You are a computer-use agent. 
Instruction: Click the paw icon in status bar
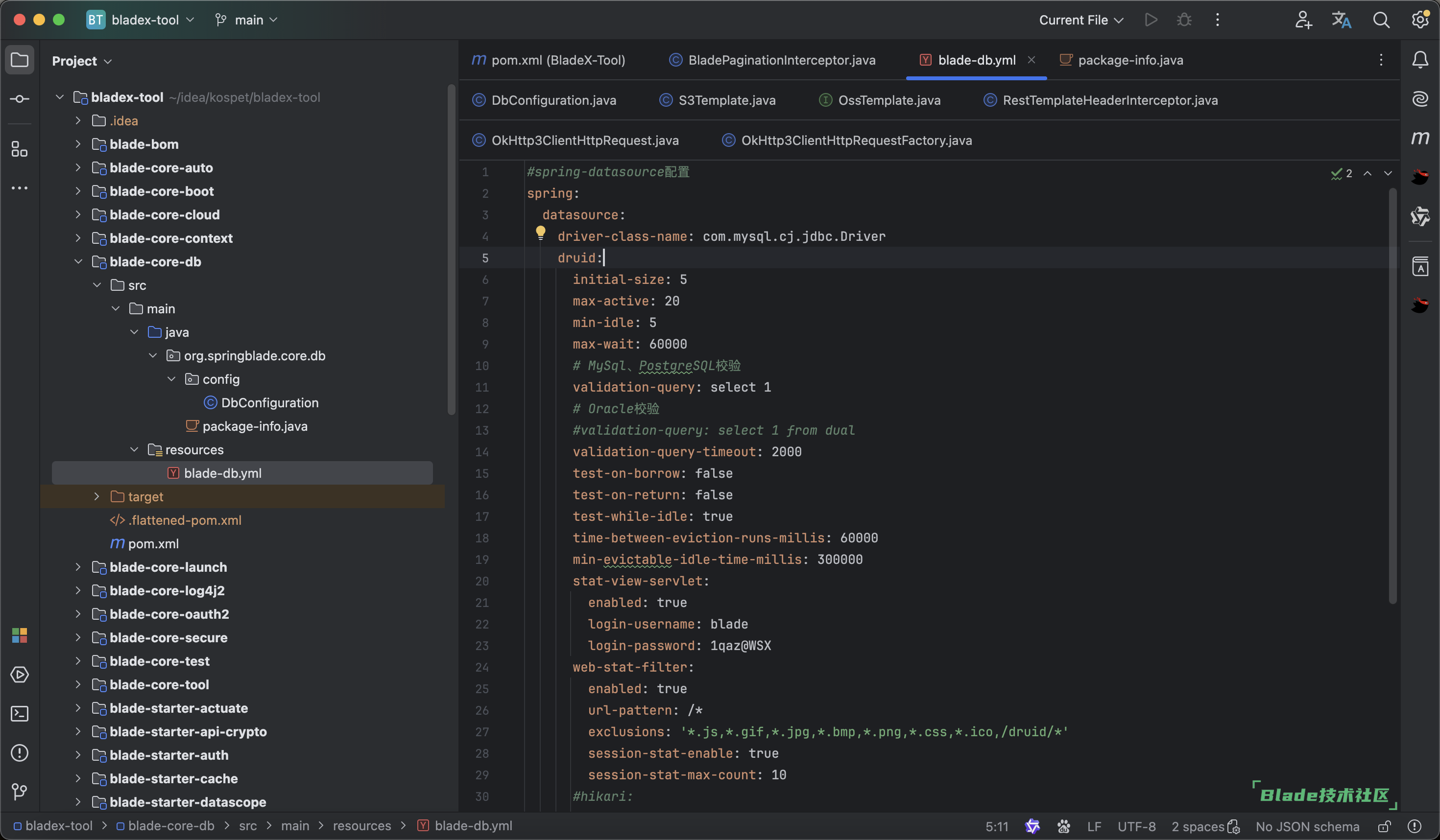1063,826
